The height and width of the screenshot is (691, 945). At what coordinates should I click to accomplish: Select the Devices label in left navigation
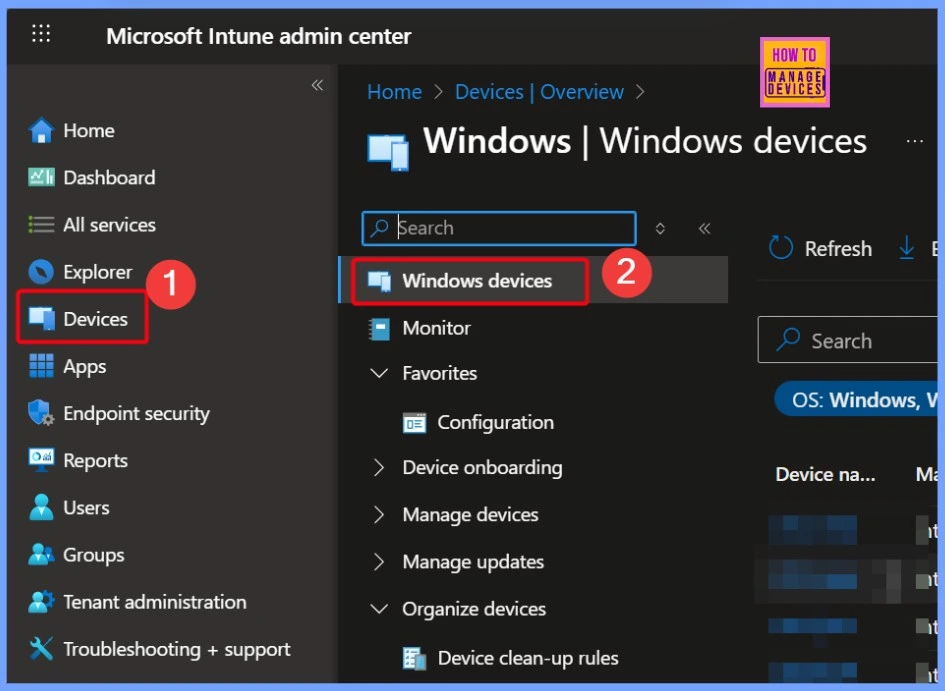tap(95, 319)
